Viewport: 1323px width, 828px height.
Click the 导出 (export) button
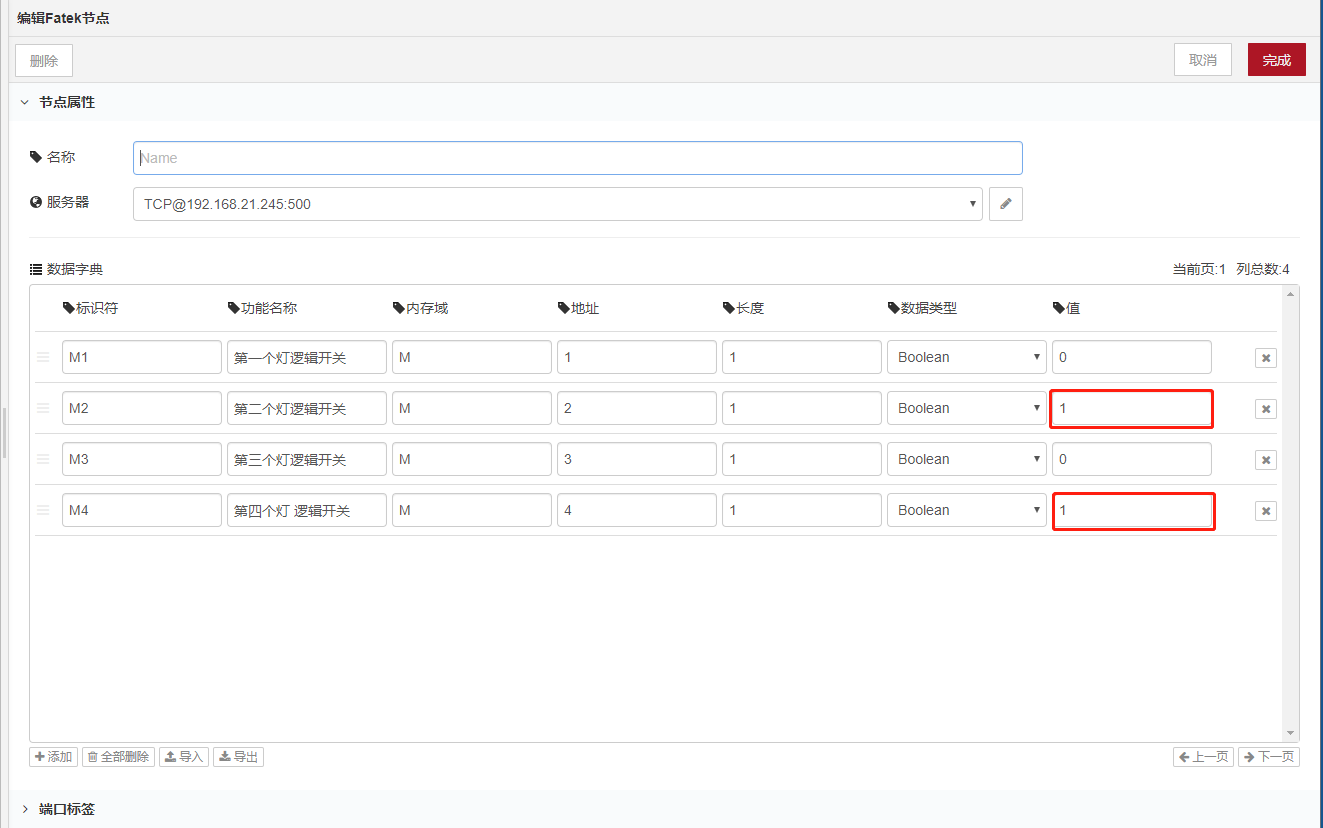click(238, 757)
